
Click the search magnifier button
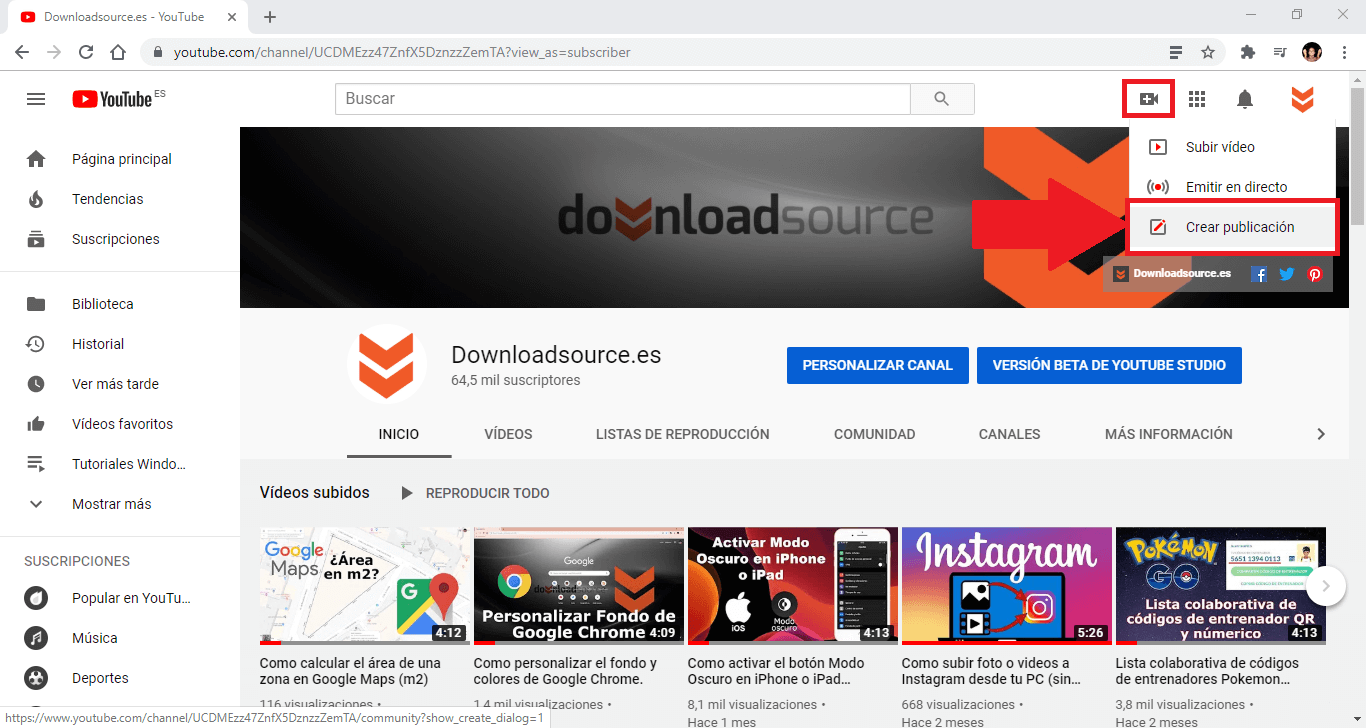pos(942,99)
